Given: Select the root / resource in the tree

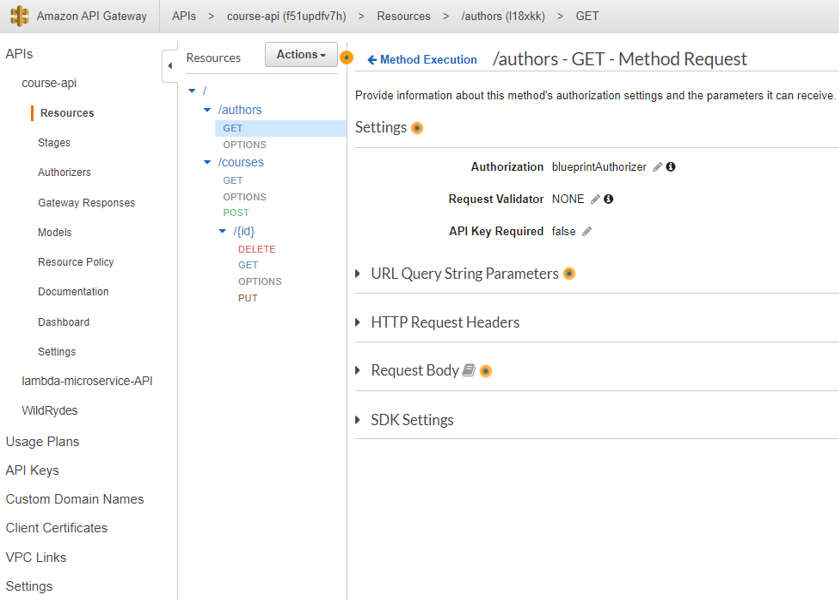Looking at the screenshot, I should pyautogui.click(x=204, y=91).
